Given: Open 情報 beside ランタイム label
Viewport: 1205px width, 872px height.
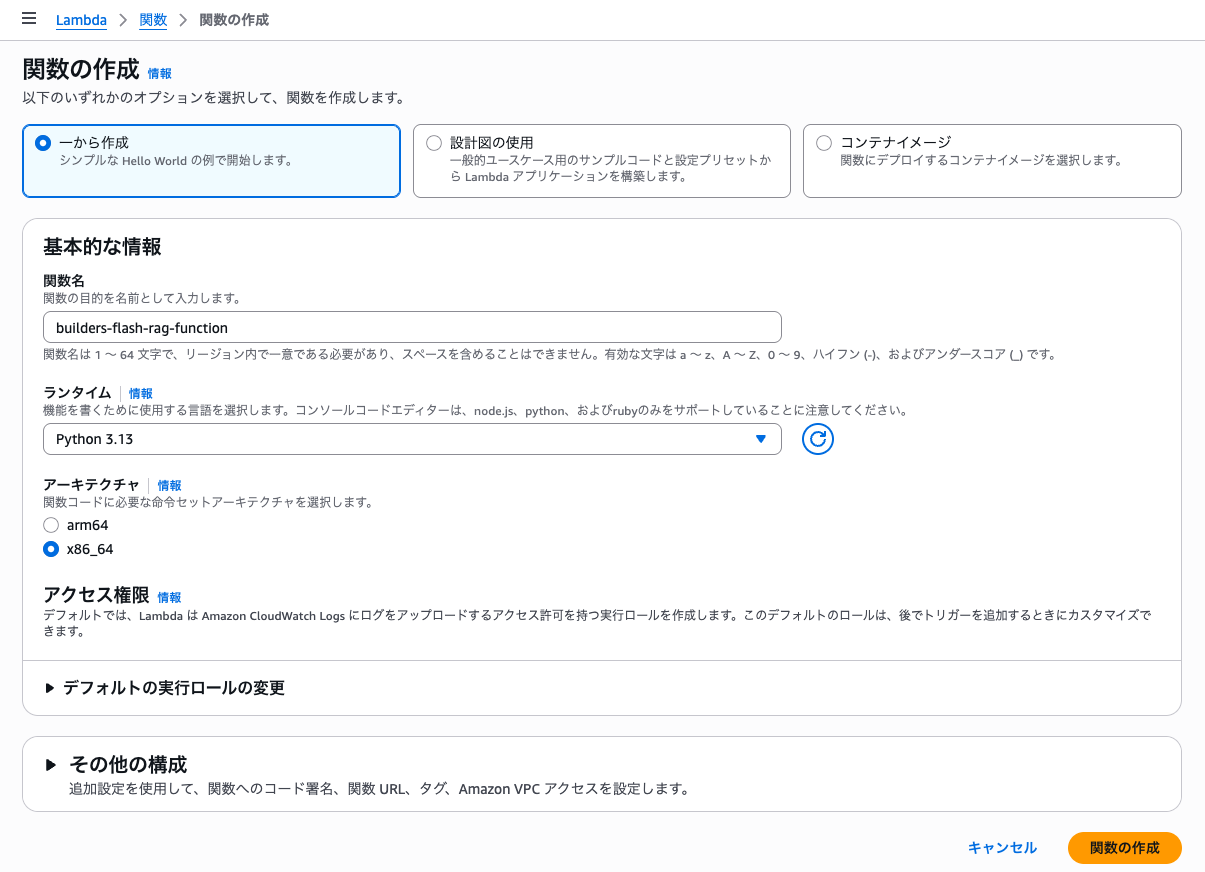Looking at the screenshot, I should 140,393.
